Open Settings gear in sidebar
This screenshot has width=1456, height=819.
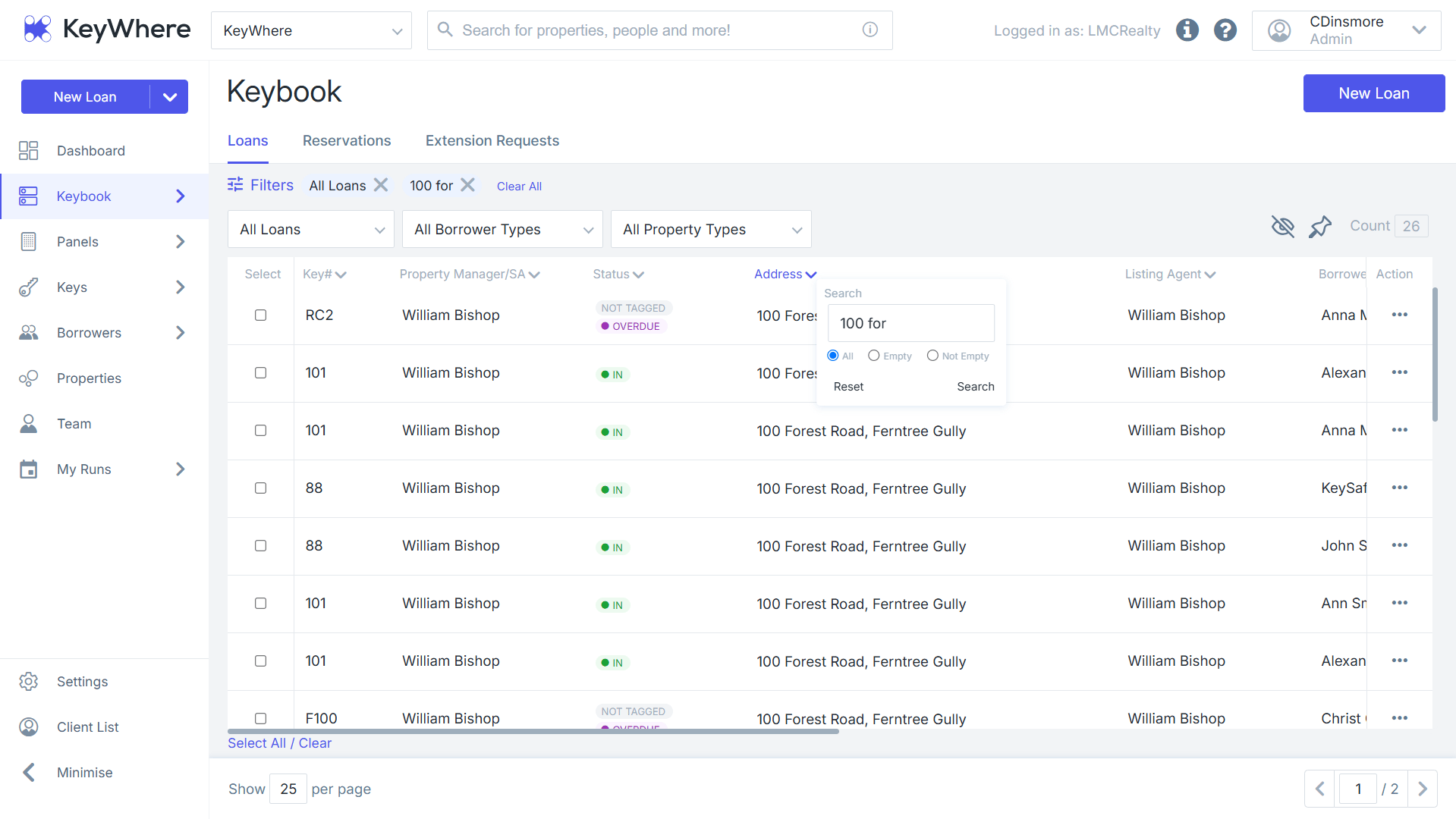(28, 681)
